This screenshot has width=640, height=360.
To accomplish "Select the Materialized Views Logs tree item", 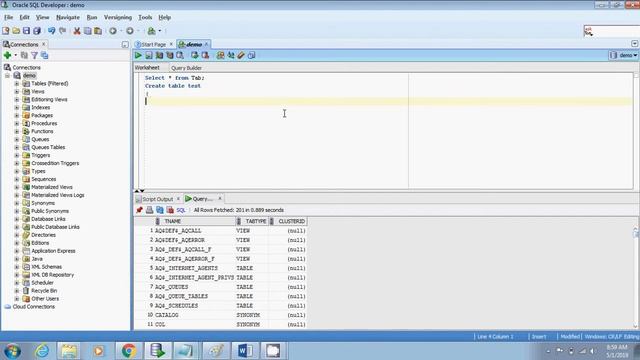I will pyautogui.click(x=58, y=195).
